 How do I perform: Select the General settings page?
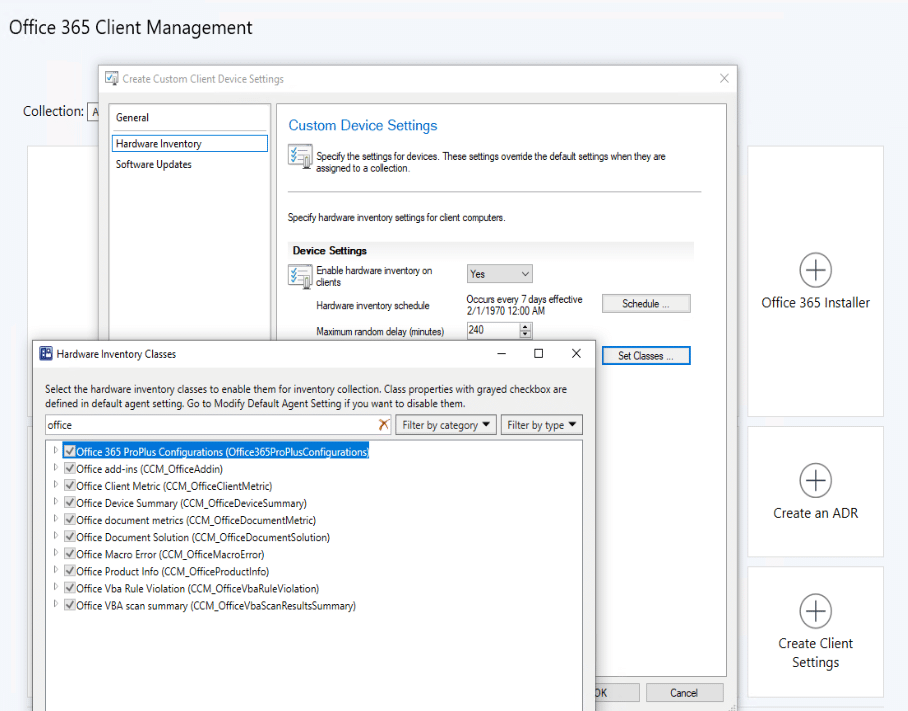pyautogui.click(x=131, y=117)
